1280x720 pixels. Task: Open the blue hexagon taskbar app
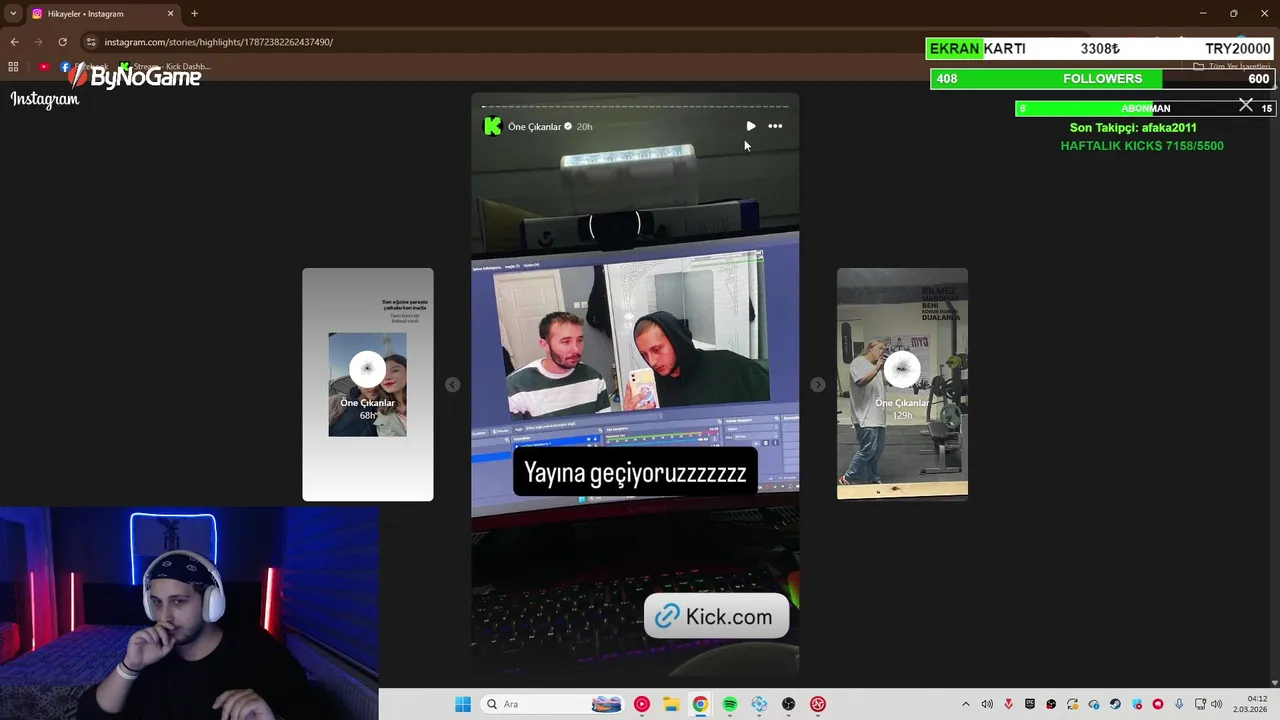pyautogui.click(x=759, y=704)
